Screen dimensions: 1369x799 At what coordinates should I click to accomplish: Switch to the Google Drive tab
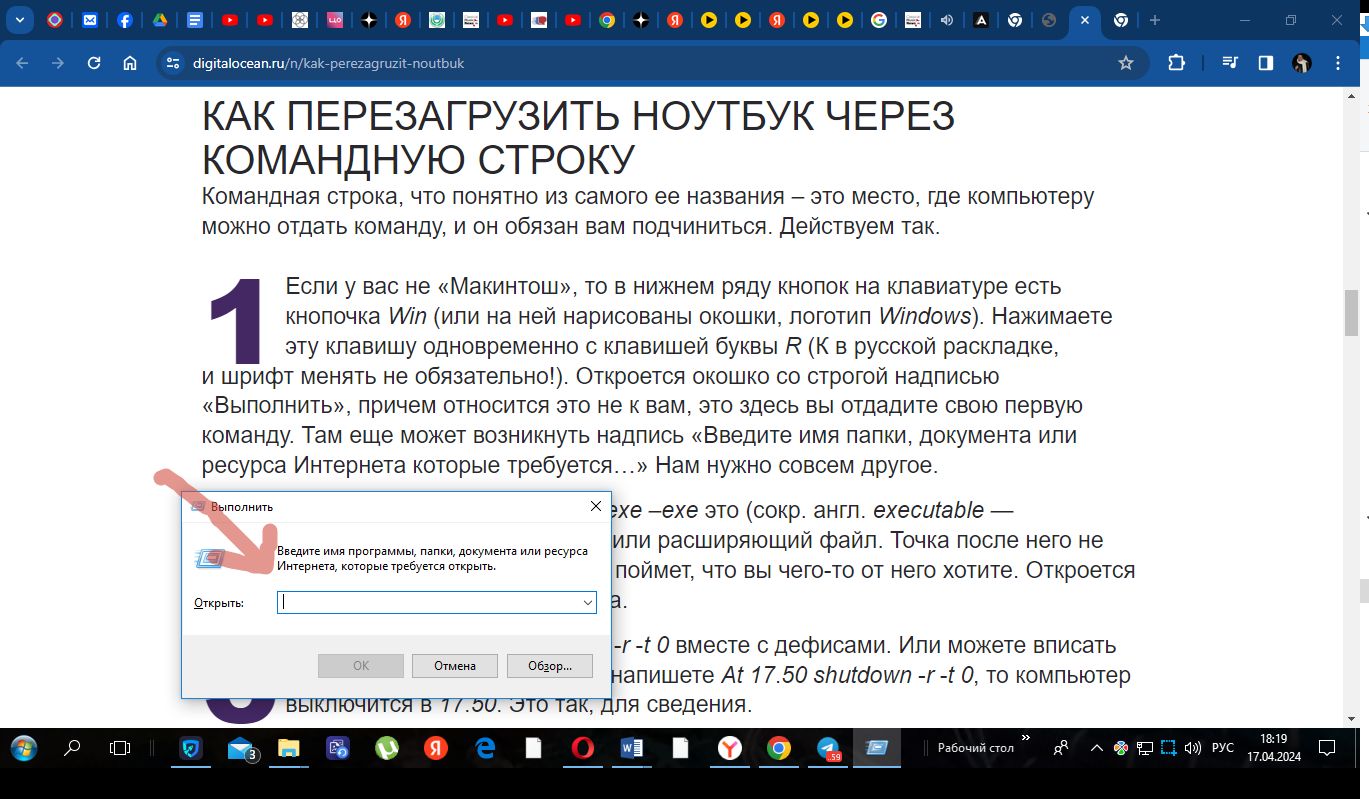pos(159,20)
